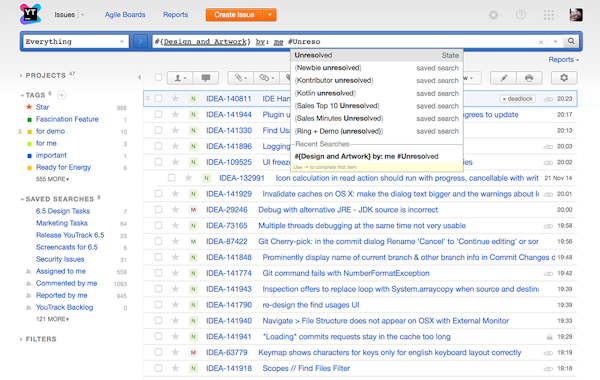Tick the checkbox for IDEA-141918
Image resolution: width=600 pixels, height=380 pixels.
(x=158, y=368)
